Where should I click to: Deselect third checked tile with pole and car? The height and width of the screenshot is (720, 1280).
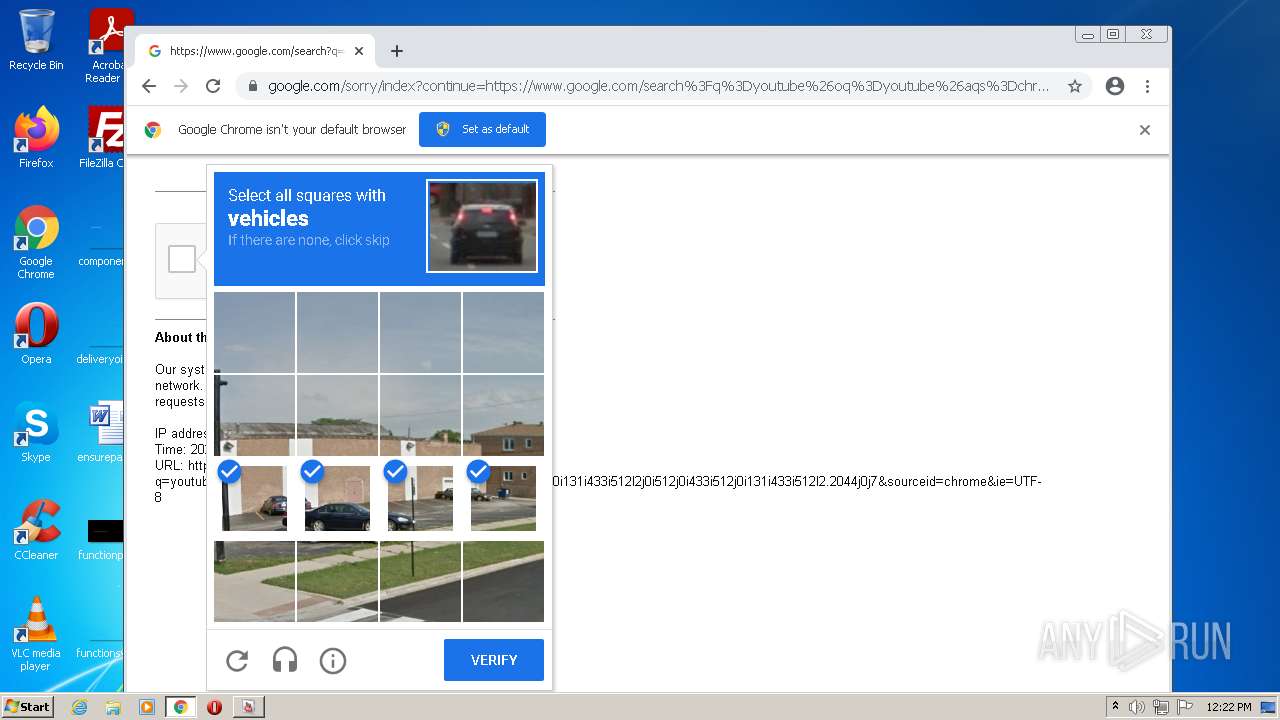pos(420,498)
